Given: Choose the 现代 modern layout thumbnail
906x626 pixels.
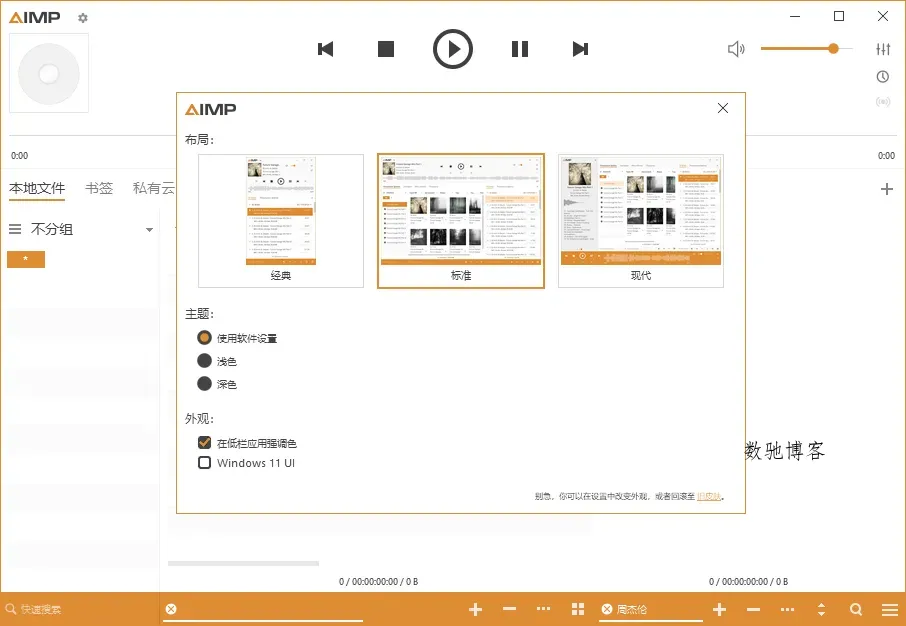Looking at the screenshot, I should (x=641, y=221).
